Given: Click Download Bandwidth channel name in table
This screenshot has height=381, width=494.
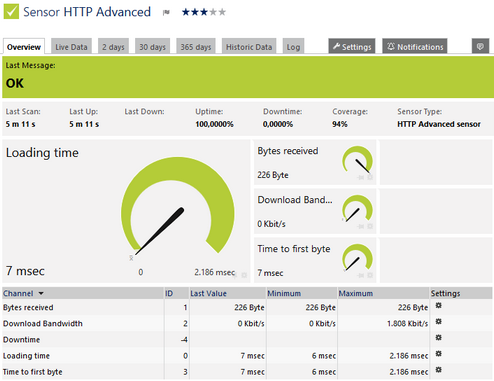Looking at the screenshot, I should tap(43, 323).
